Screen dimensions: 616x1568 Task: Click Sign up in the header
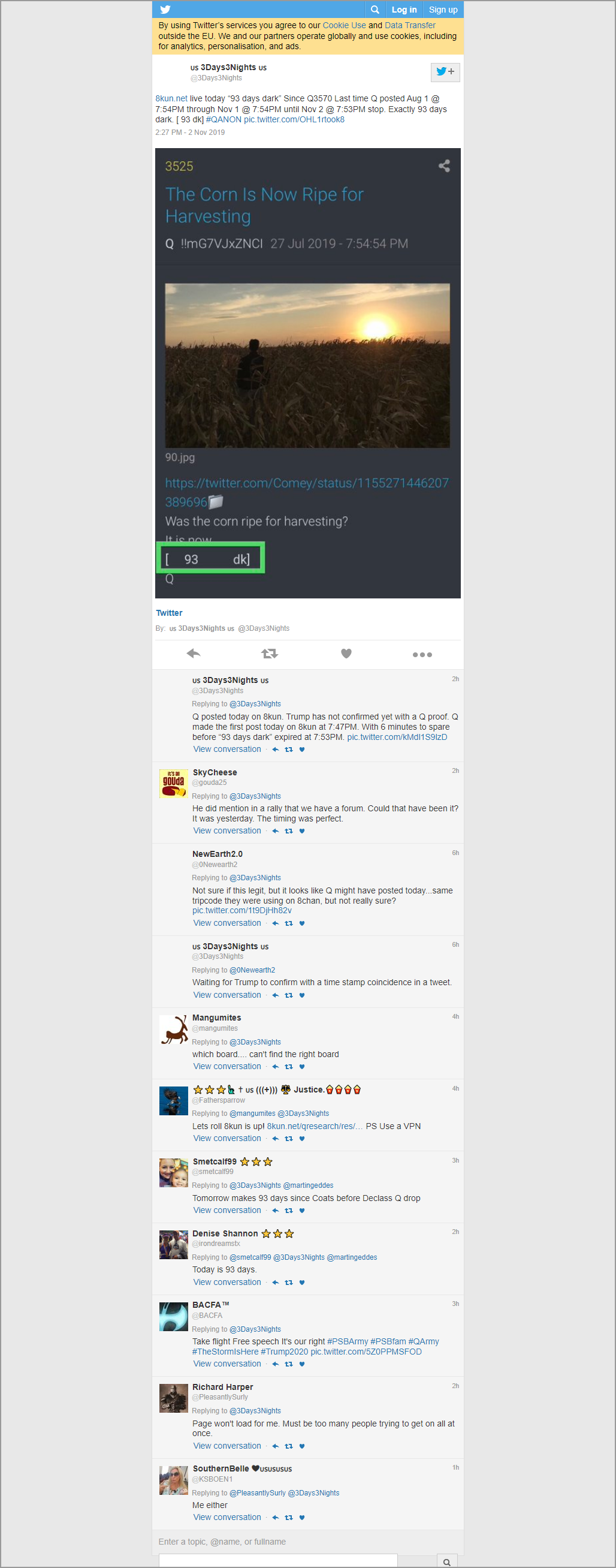(443, 10)
